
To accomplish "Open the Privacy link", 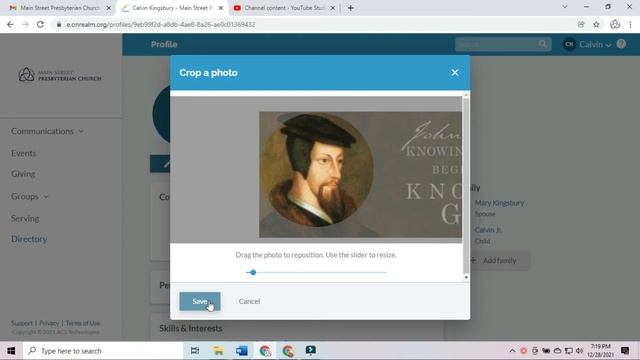I will point(49,323).
